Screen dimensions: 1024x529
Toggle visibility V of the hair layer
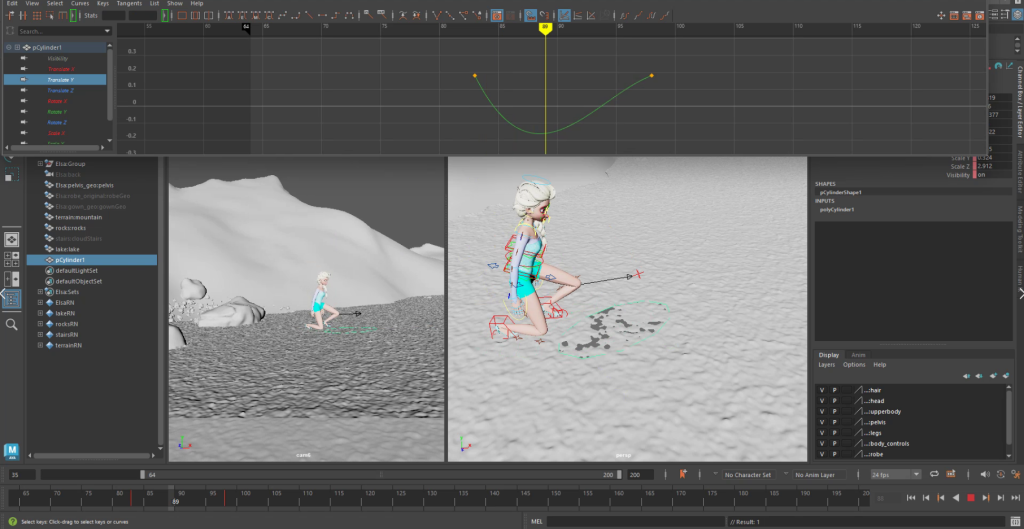[x=822, y=390]
